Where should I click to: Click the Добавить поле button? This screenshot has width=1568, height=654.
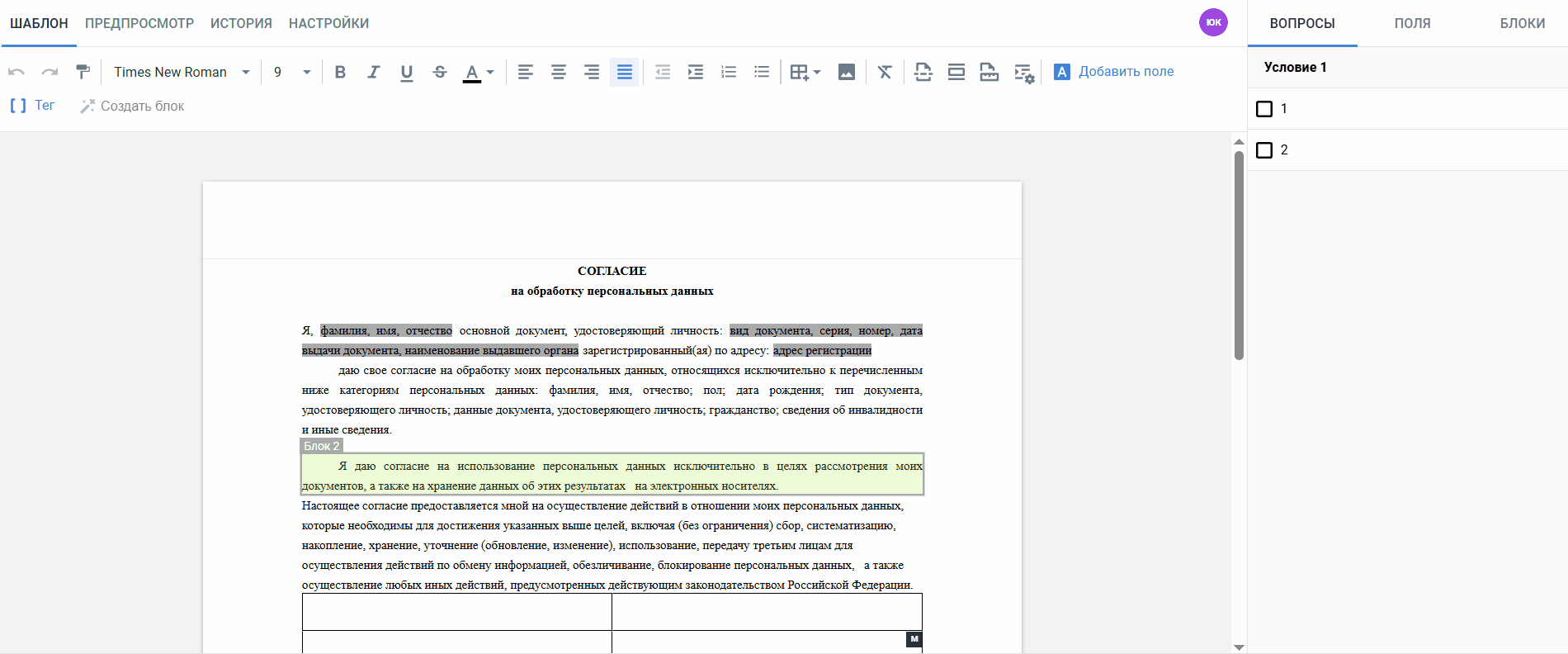pos(1114,72)
